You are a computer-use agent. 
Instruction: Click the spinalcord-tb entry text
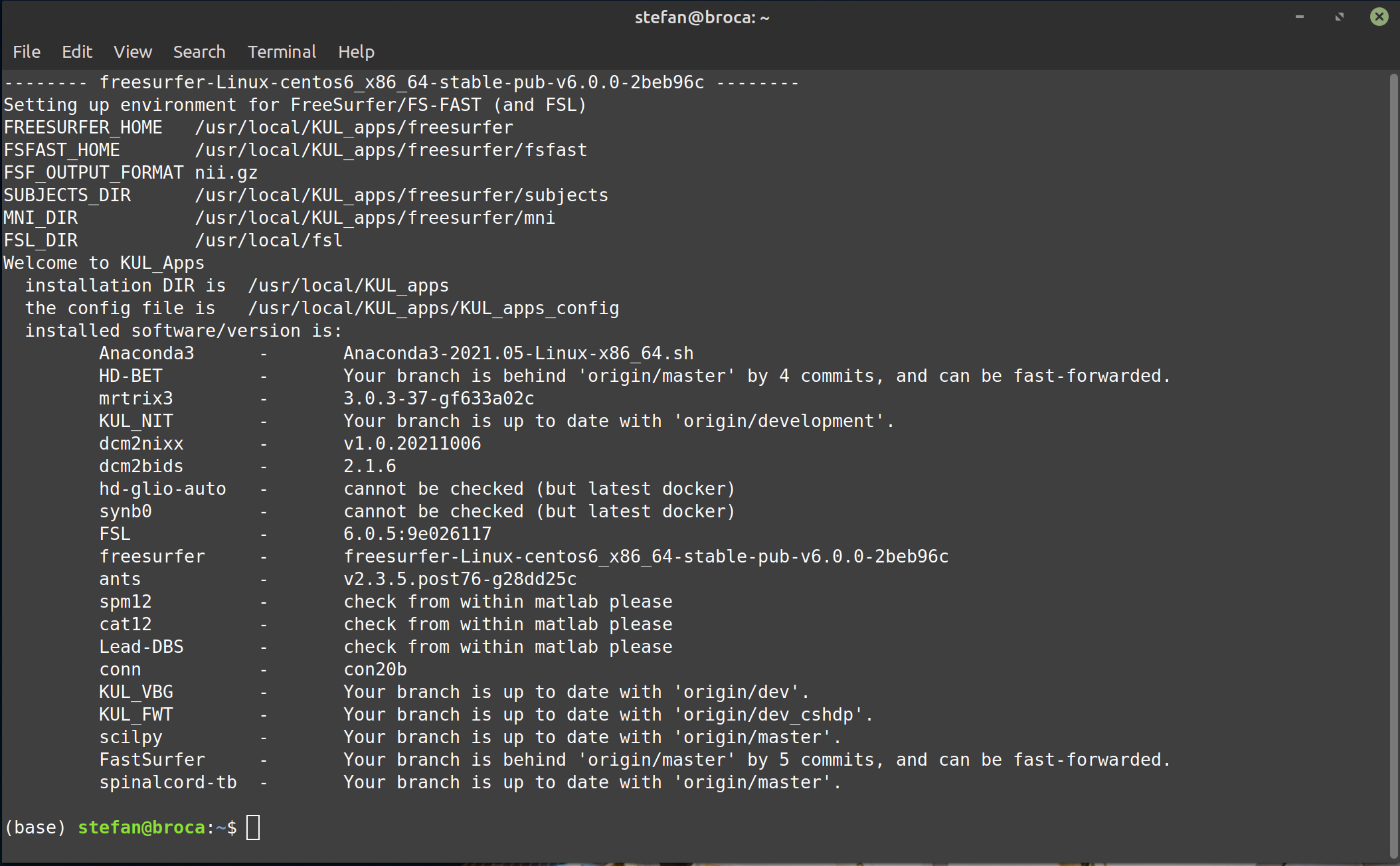click(167, 782)
